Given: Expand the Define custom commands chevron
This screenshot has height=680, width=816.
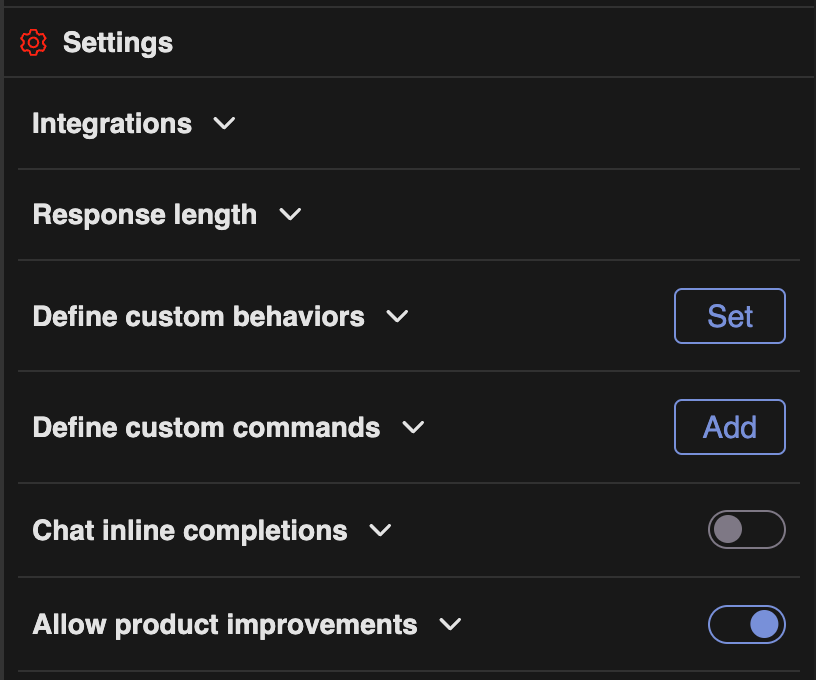Looking at the screenshot, I should click(413, 428).
